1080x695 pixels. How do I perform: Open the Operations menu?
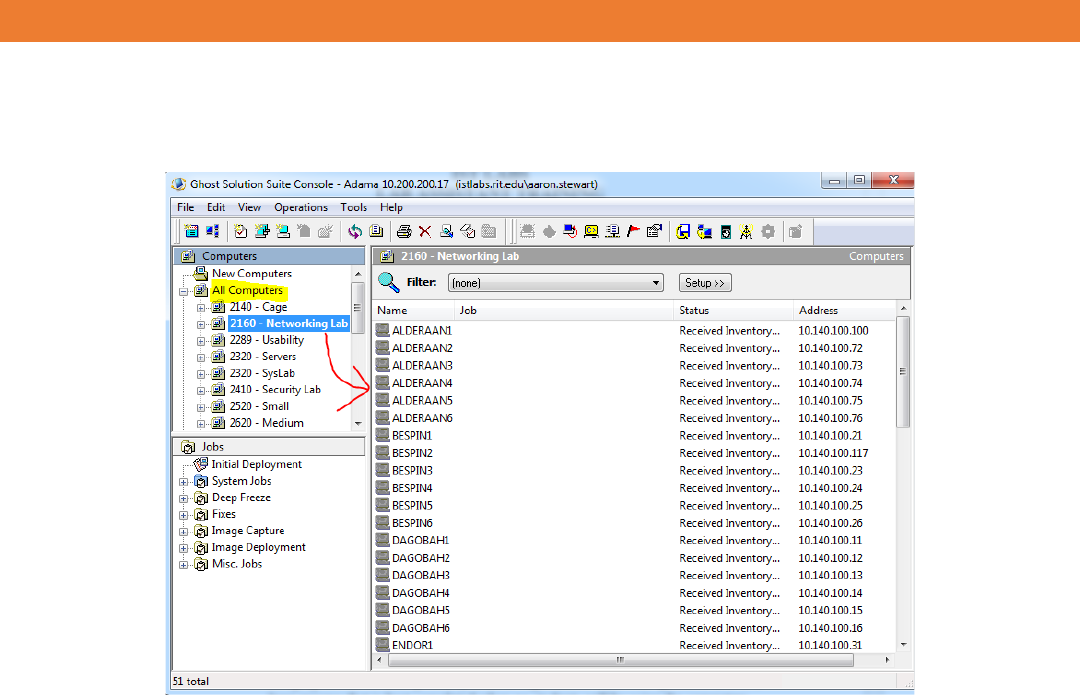[301, 207]
